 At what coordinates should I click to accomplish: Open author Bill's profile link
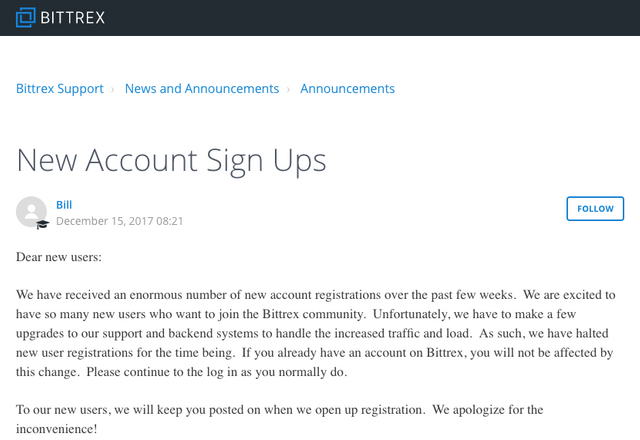coord(64,205)
